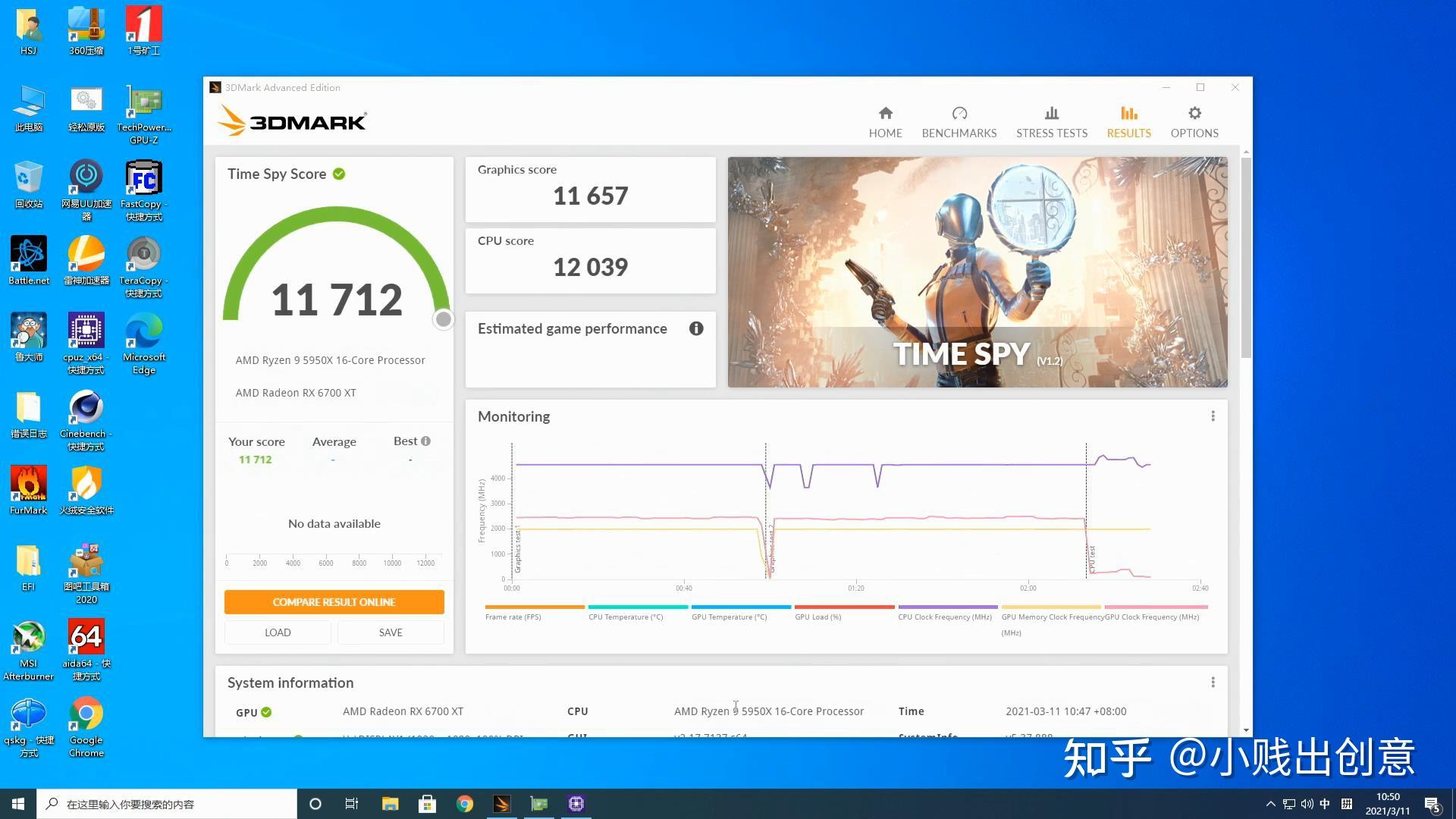Toggle the GPU Temperature legend item
1456x819 pixels.
coord(741,613)
